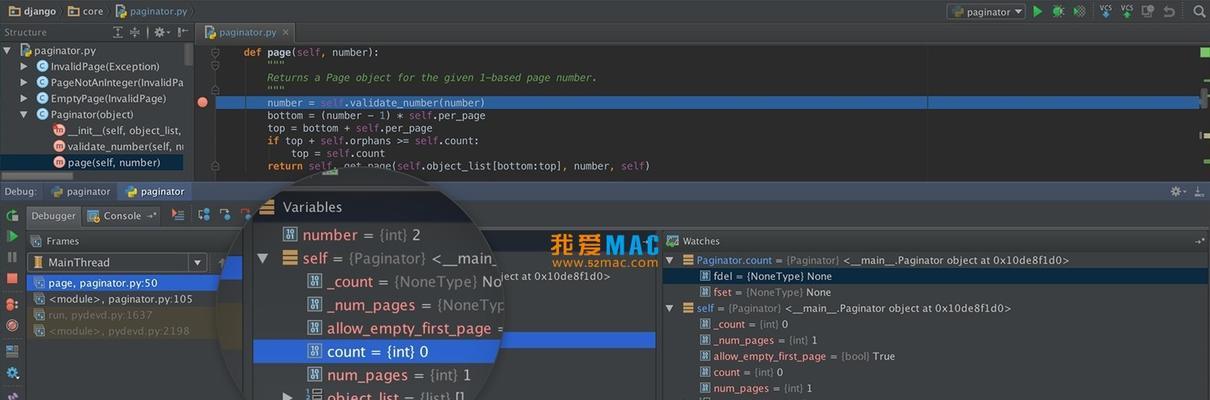1210x400 pixels.
Task: Select fset watch entry
Action: click(764, 292)
